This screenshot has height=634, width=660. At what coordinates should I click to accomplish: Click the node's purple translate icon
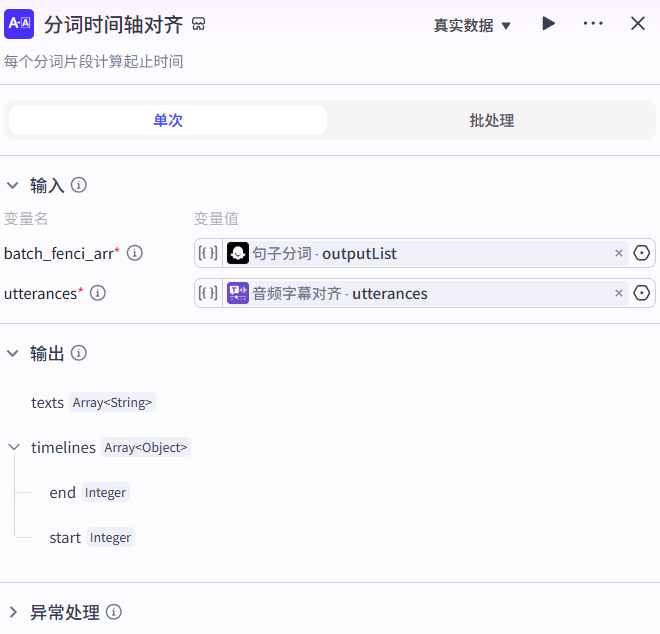click(x=19, y=24)
